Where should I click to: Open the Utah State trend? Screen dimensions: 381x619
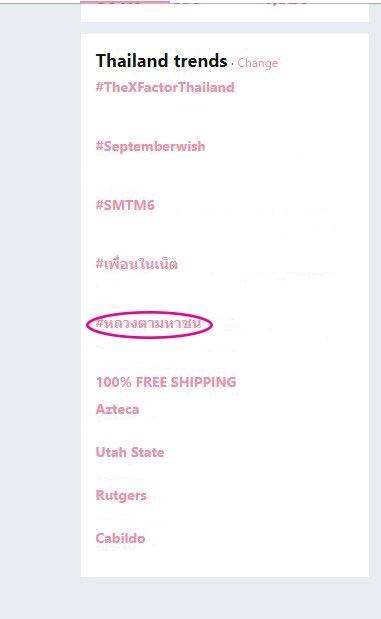[x=130, y=452]
